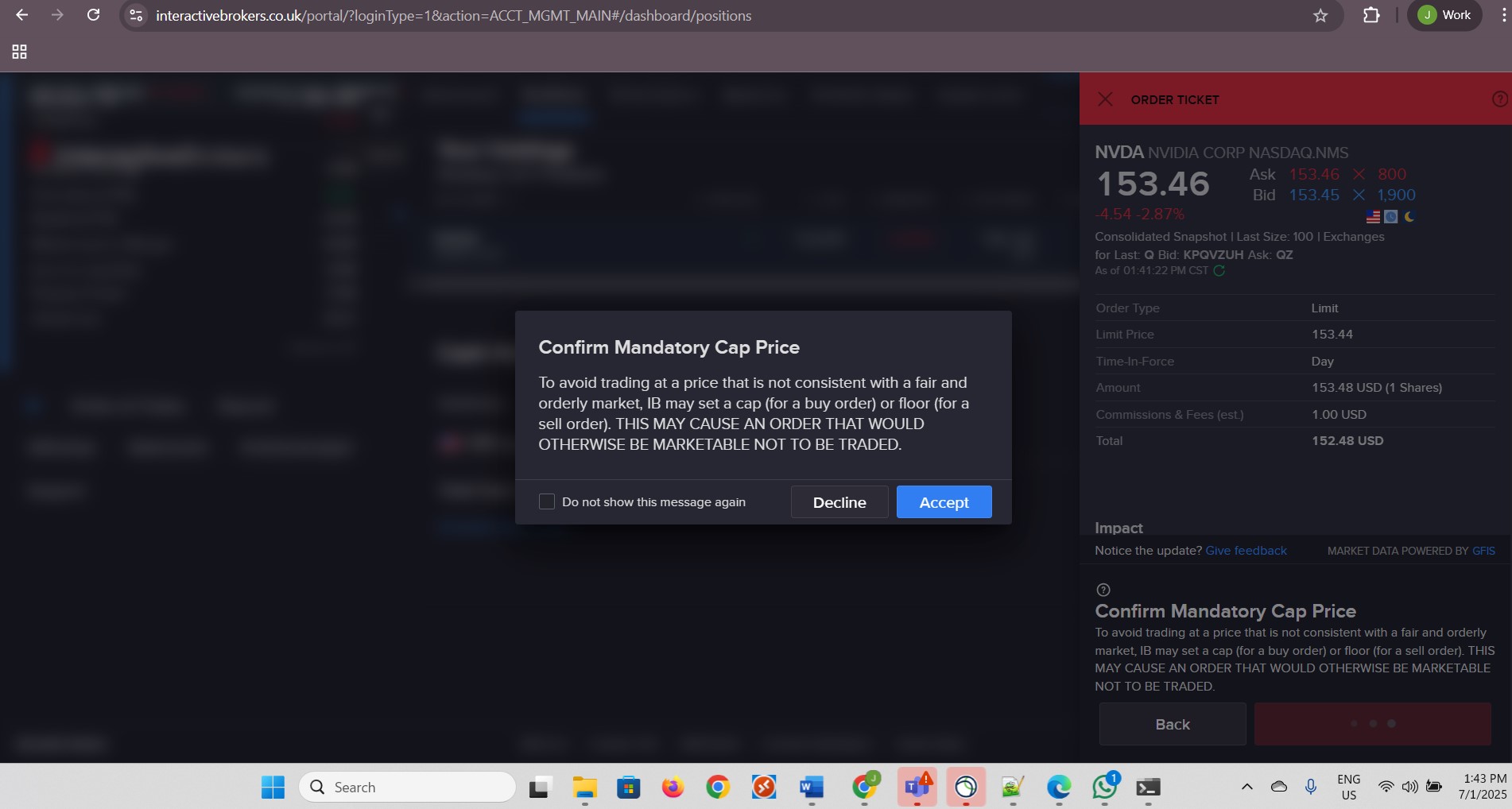1512x809 pixels.
Task: Click the -4.54 -2.87% change
Action: (x=1140, y=215)
